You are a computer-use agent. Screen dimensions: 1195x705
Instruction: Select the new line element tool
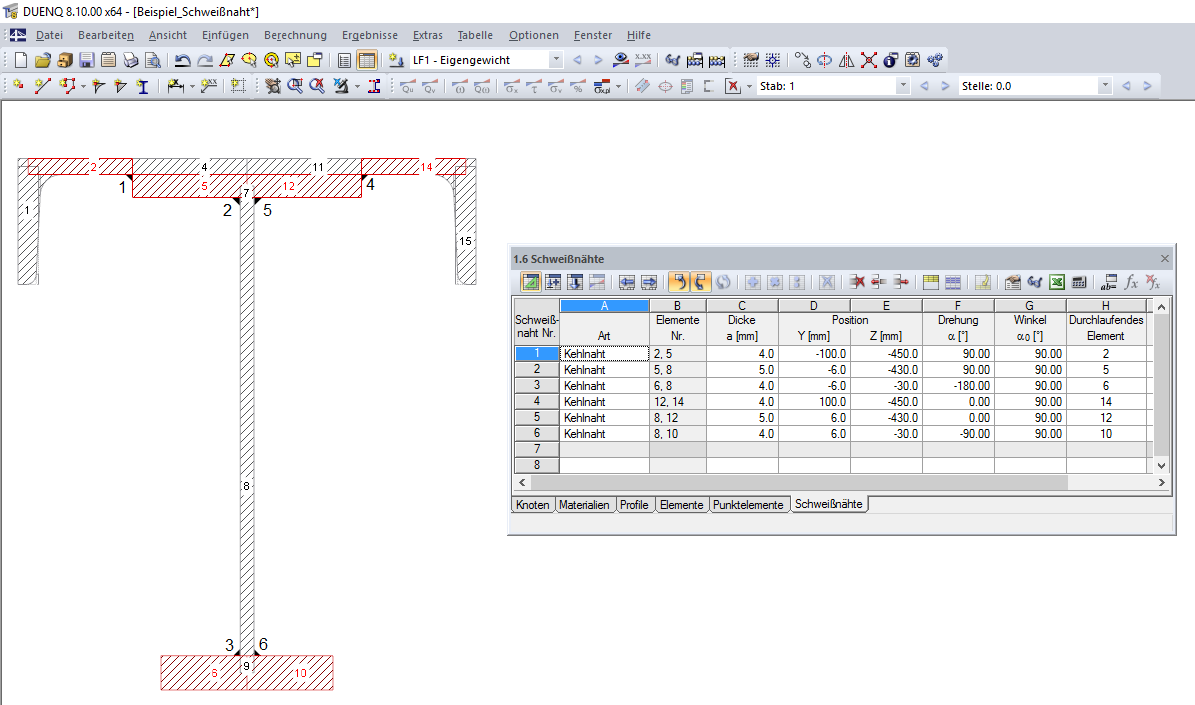tap(43, 86)
